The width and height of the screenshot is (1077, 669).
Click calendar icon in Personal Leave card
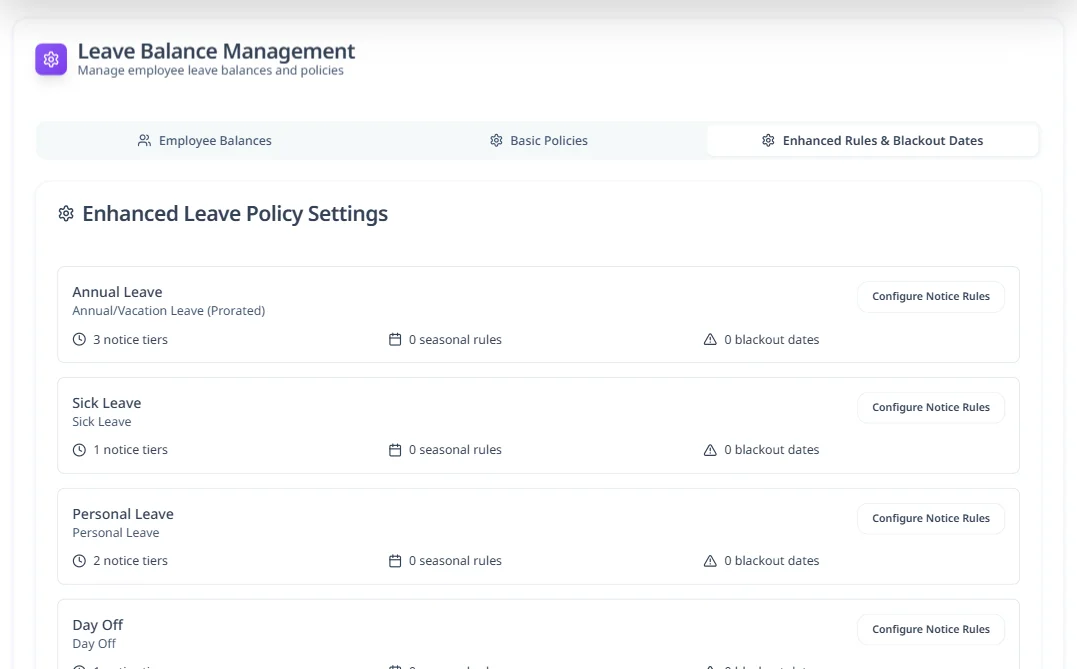(395, 560)
